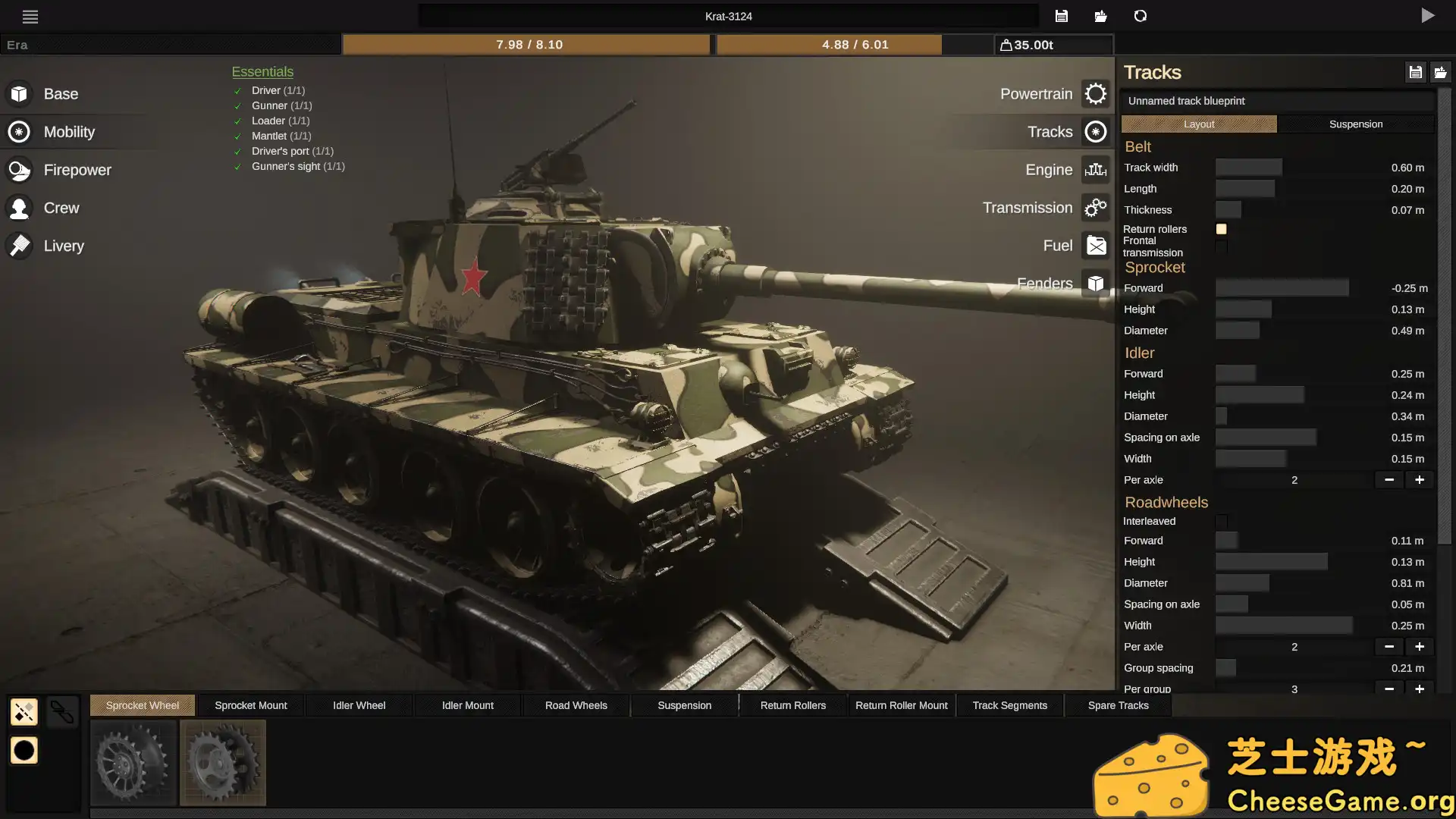Open the Powertrain gear icon
Image resolution: width=1456 pixels, height=819 pixels.
coord(1095,94)
